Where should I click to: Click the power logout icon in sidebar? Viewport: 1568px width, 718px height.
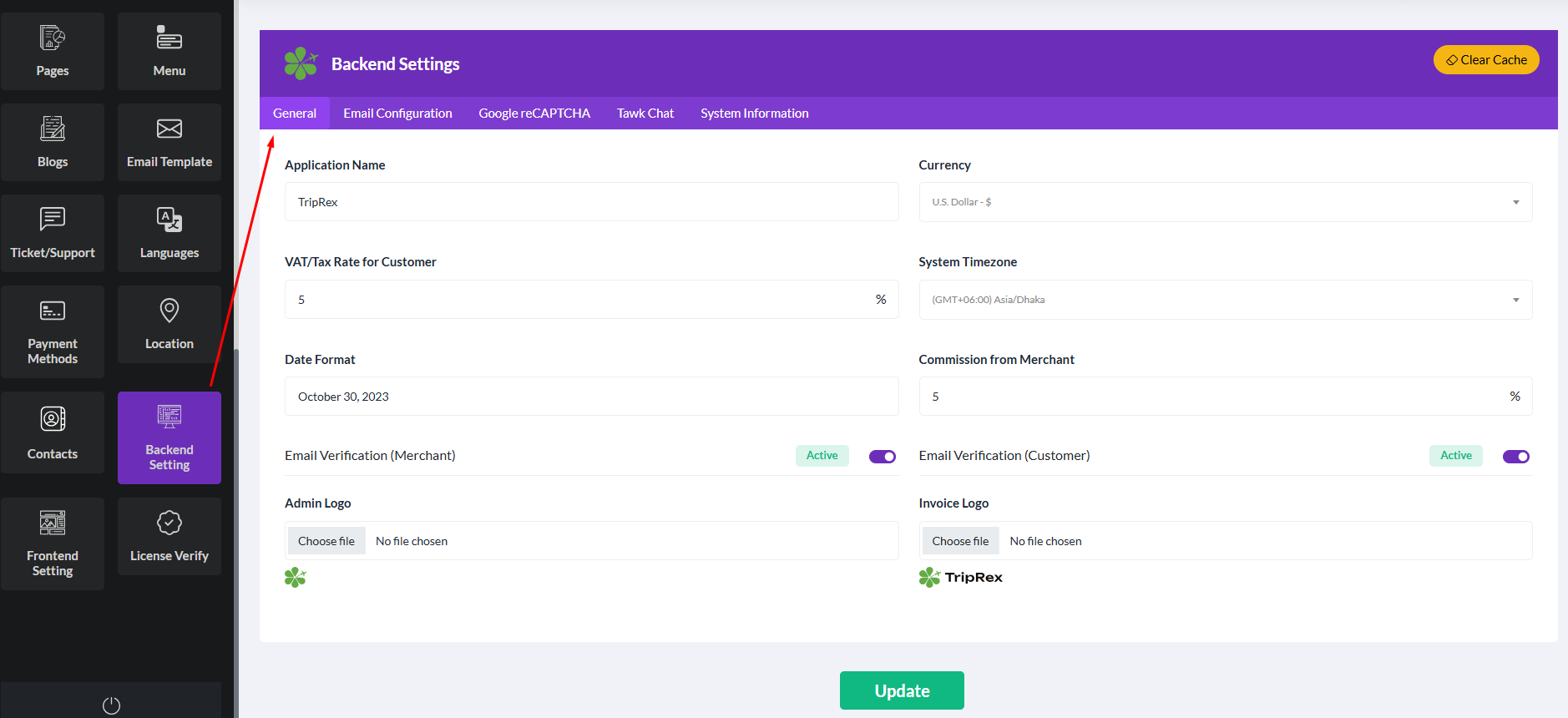point(111,705)
